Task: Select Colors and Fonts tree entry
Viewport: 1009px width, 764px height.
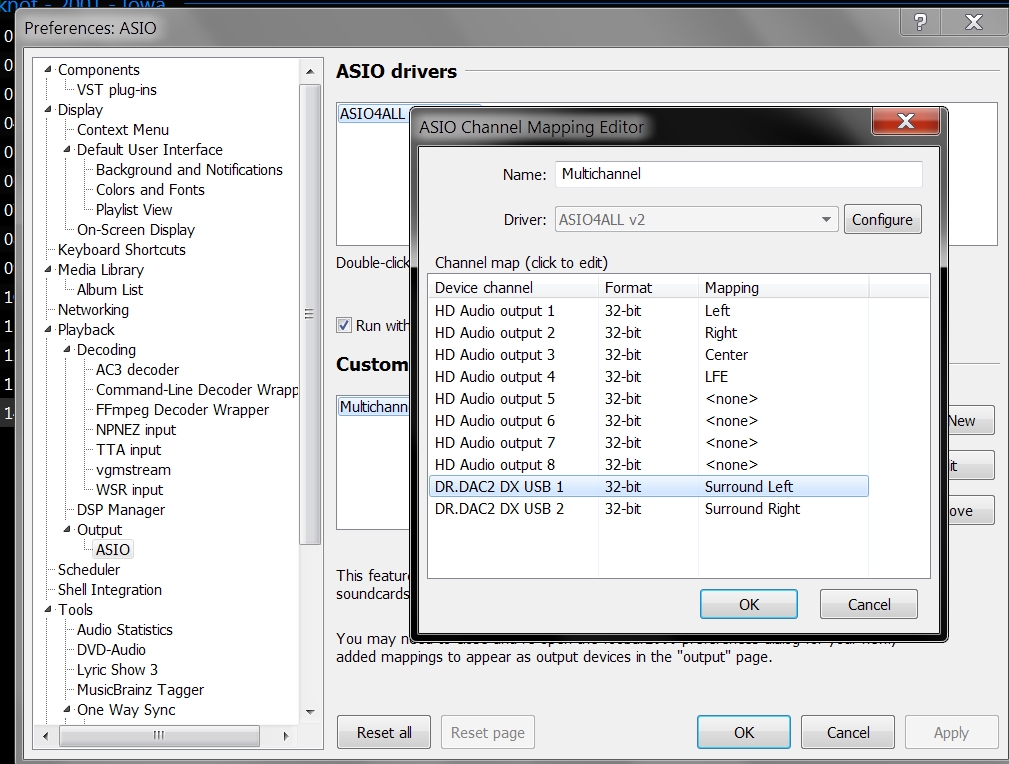Action: pos(150,190)
